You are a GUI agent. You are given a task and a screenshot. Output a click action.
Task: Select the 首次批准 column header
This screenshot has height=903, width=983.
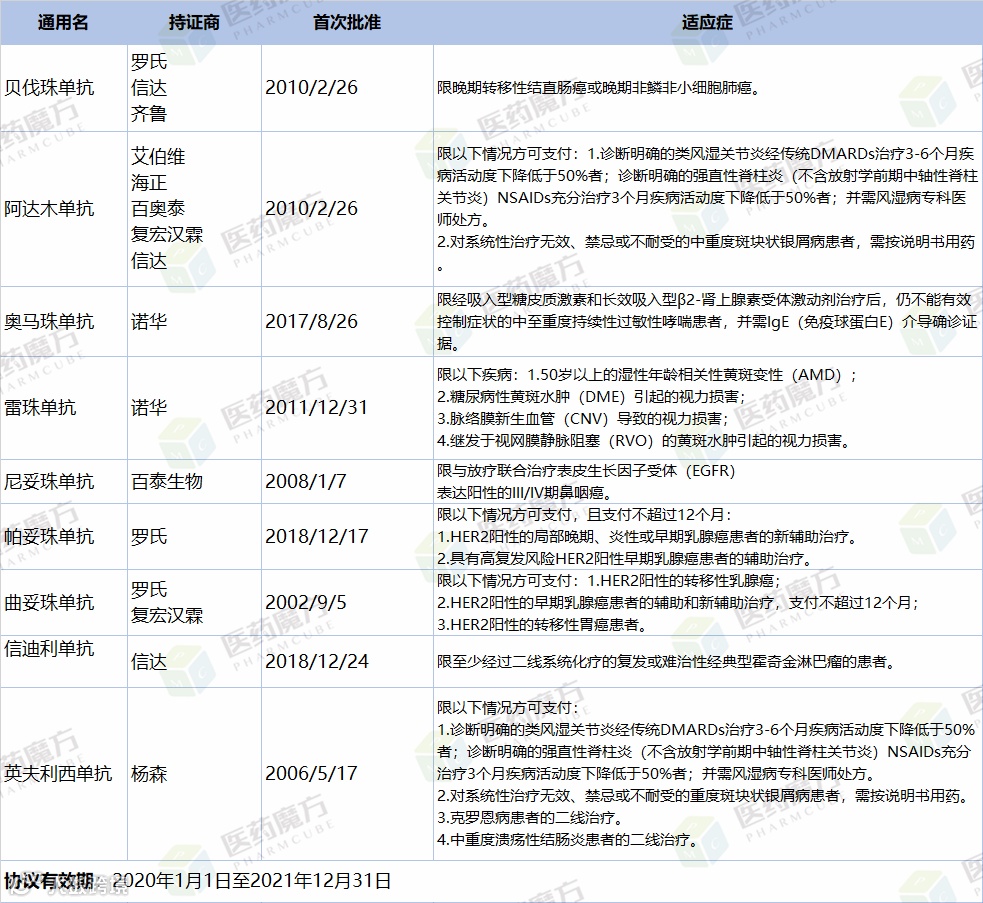coord(347,23)
